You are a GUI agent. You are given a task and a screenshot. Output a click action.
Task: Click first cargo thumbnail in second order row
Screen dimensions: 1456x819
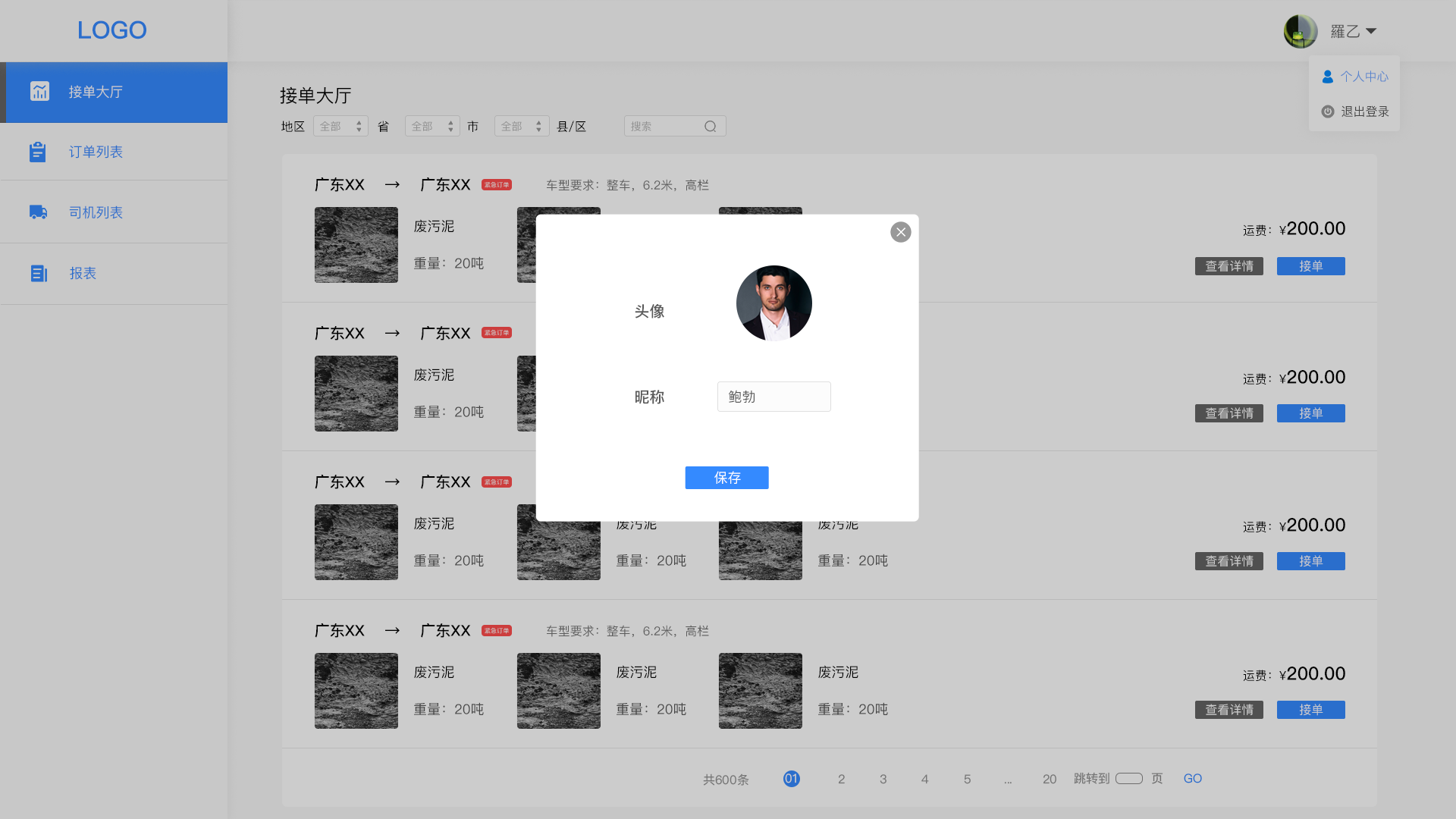pos(356,394)
